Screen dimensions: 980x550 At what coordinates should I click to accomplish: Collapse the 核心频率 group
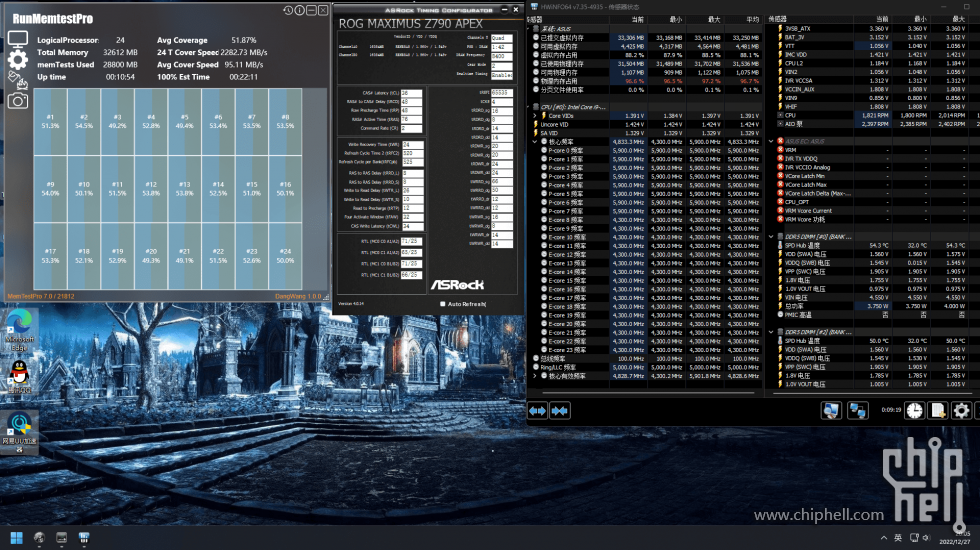click(x=535, y=142)
